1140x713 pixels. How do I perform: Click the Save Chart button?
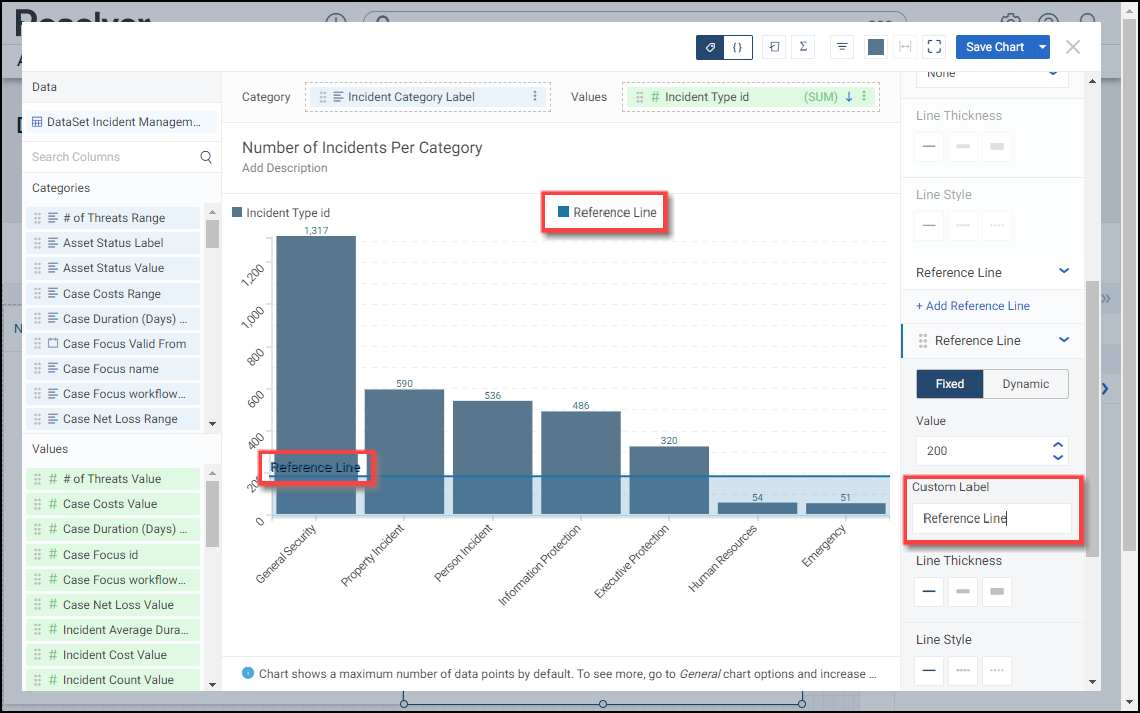tap(994, 47)
